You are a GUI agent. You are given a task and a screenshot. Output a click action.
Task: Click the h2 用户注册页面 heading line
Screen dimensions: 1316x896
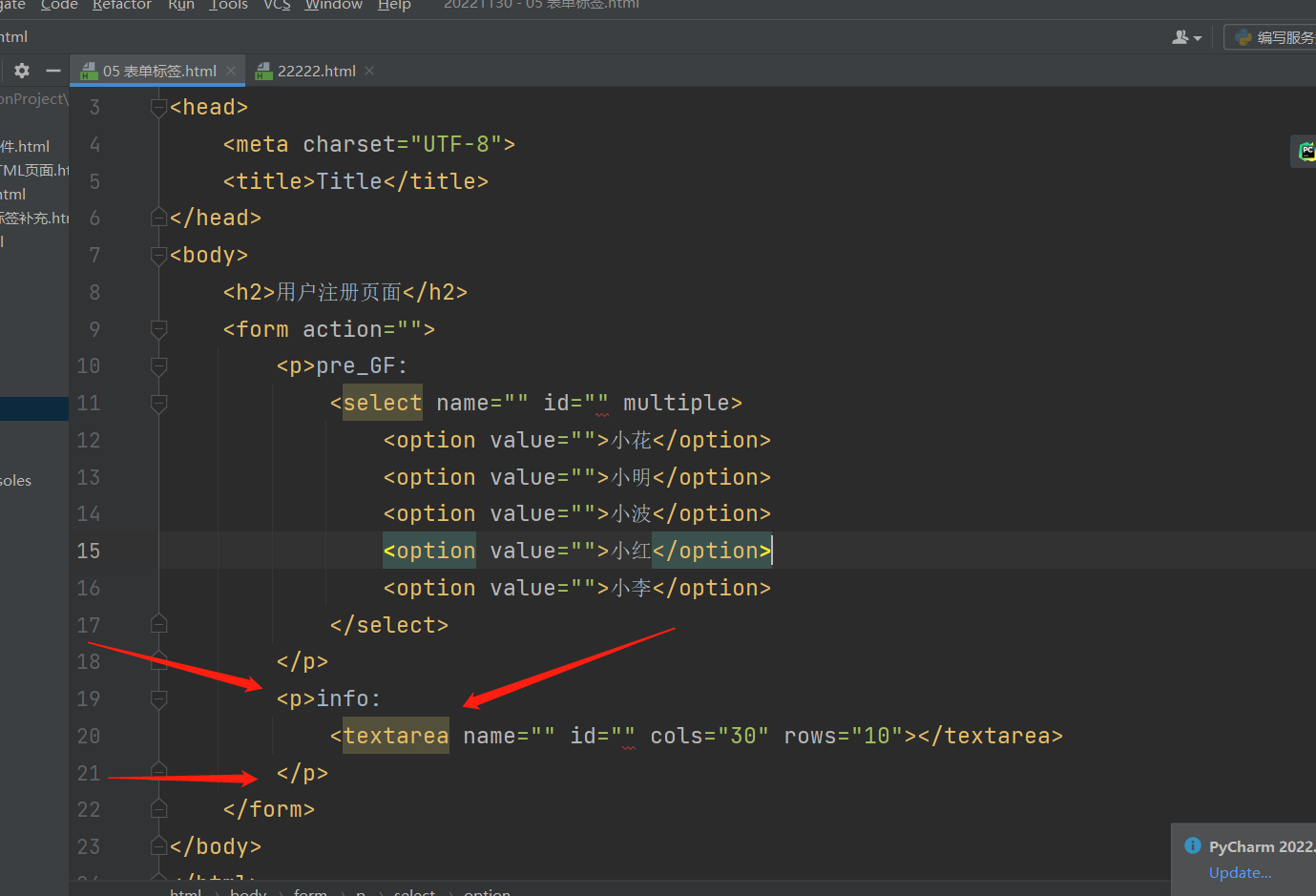click(345, 292)
